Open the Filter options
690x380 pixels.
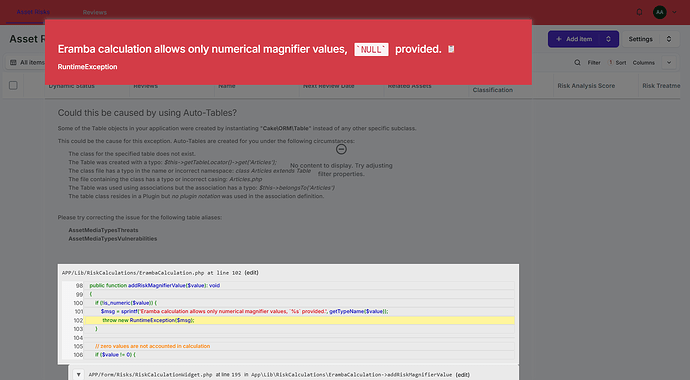(x=594, y=63)
